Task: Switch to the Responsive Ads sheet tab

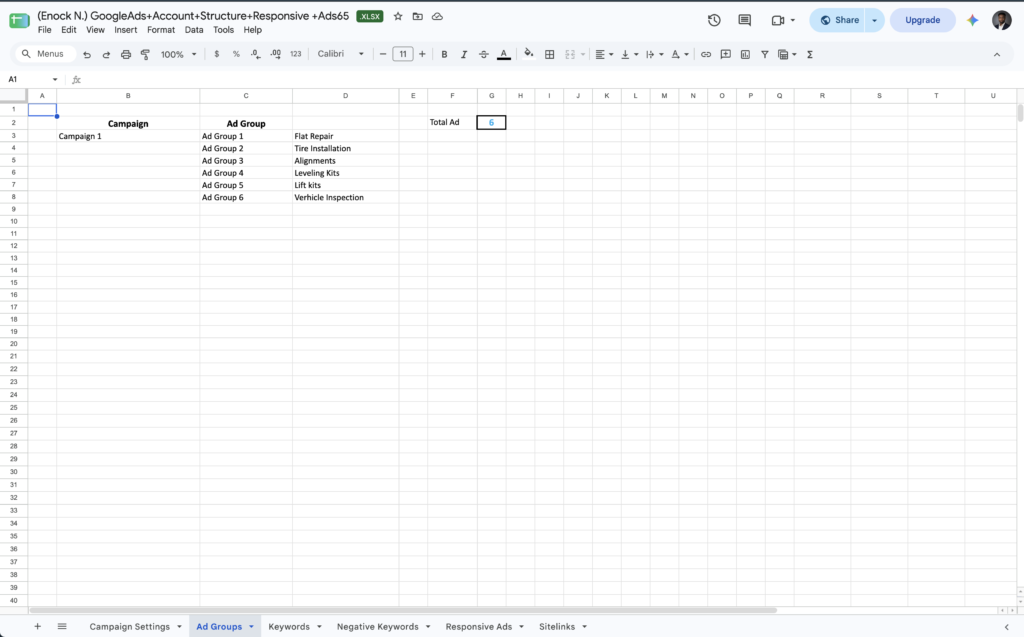Action: tap(479, 627)
